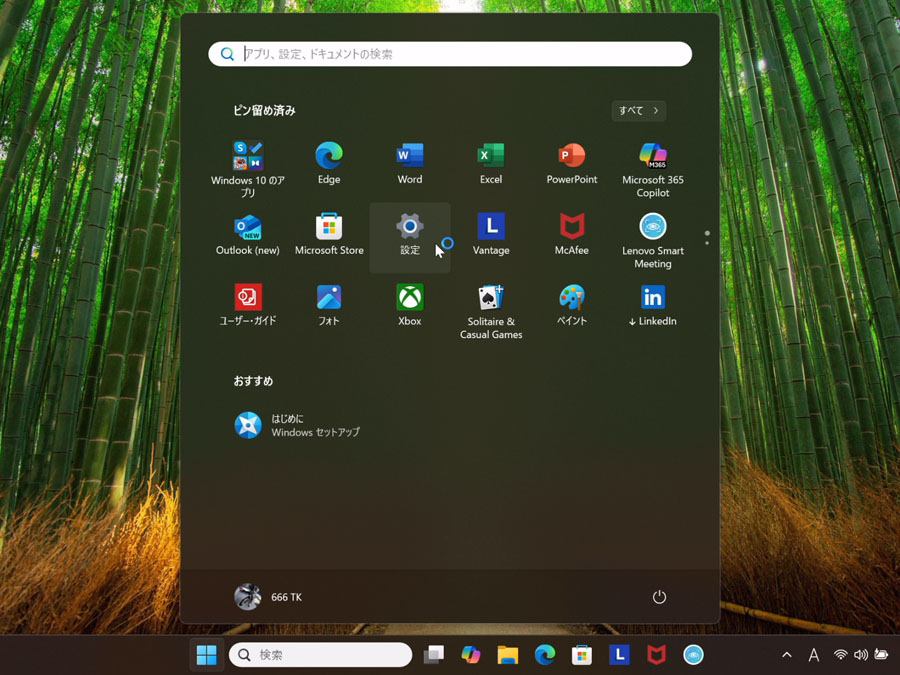Open Solitaire & Casual Games
The width and height of the screenshot is (900, 675).
[491, 312]
